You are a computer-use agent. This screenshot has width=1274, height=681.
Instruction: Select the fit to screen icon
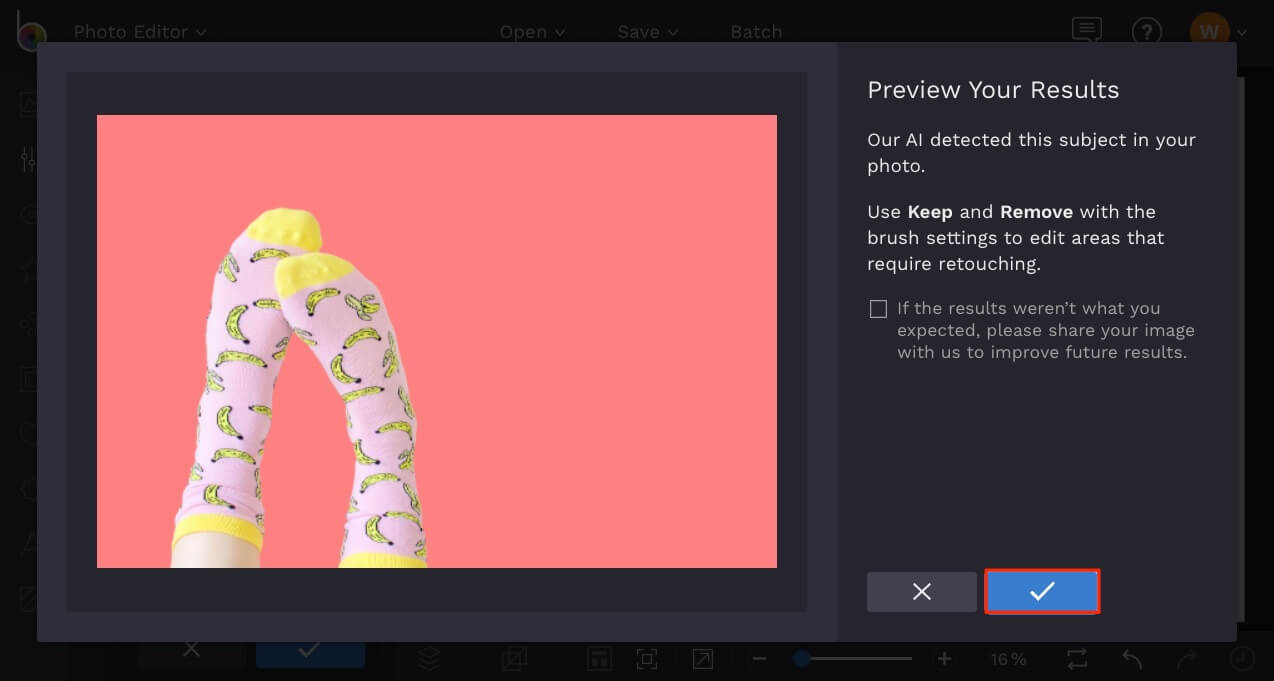click(647, 659)
